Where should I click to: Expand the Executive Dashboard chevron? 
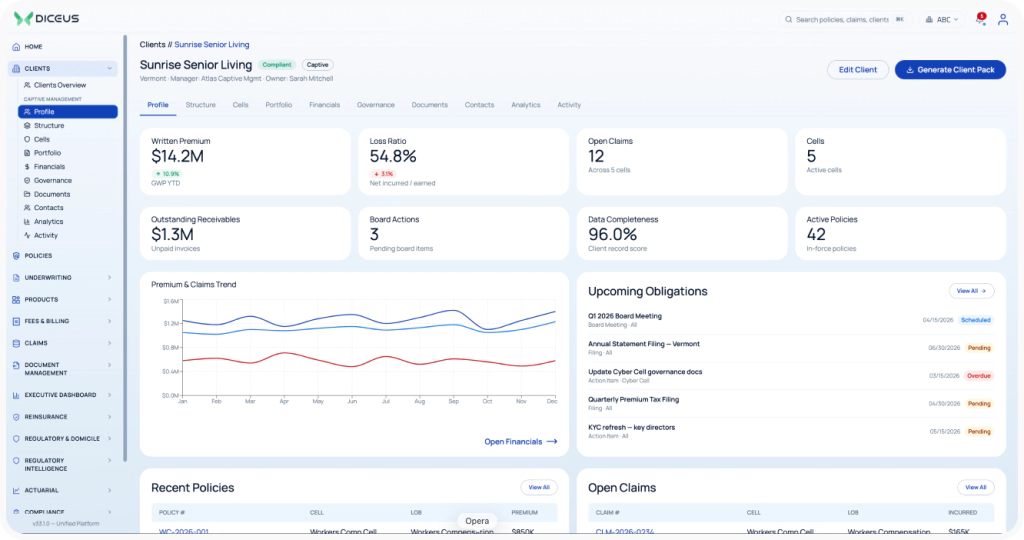tap(109, 395)
